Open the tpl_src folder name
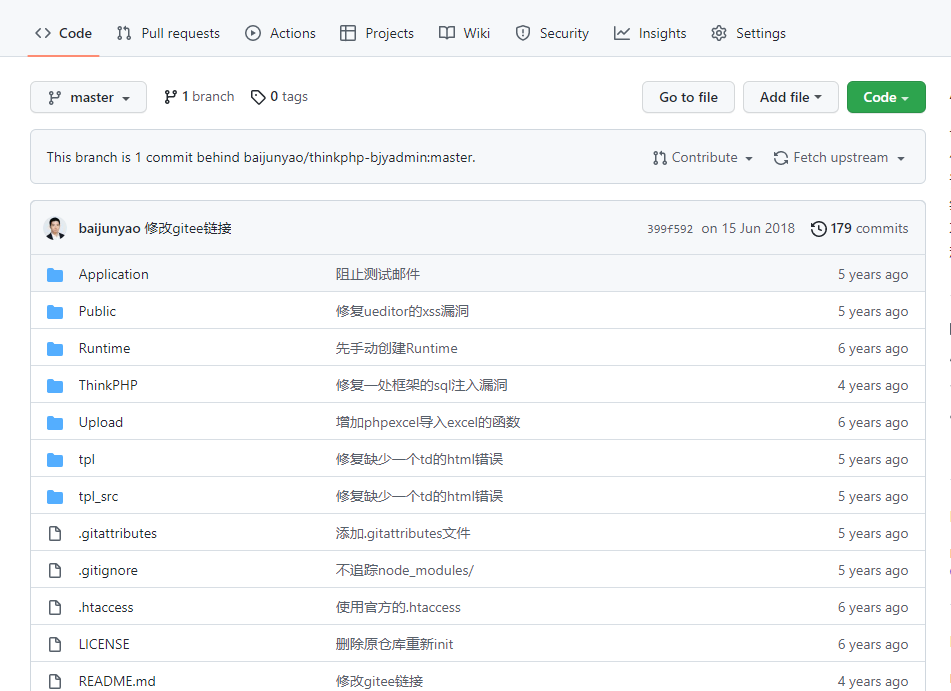Image resolution: width=951 pixels, height=691 pixels. 98,496
